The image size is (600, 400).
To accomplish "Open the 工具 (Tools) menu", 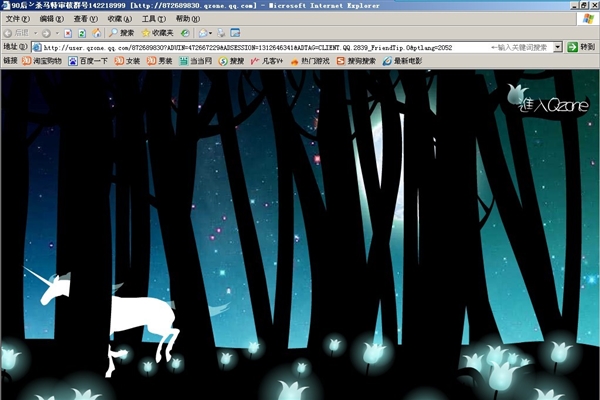I will pos(154,19).
